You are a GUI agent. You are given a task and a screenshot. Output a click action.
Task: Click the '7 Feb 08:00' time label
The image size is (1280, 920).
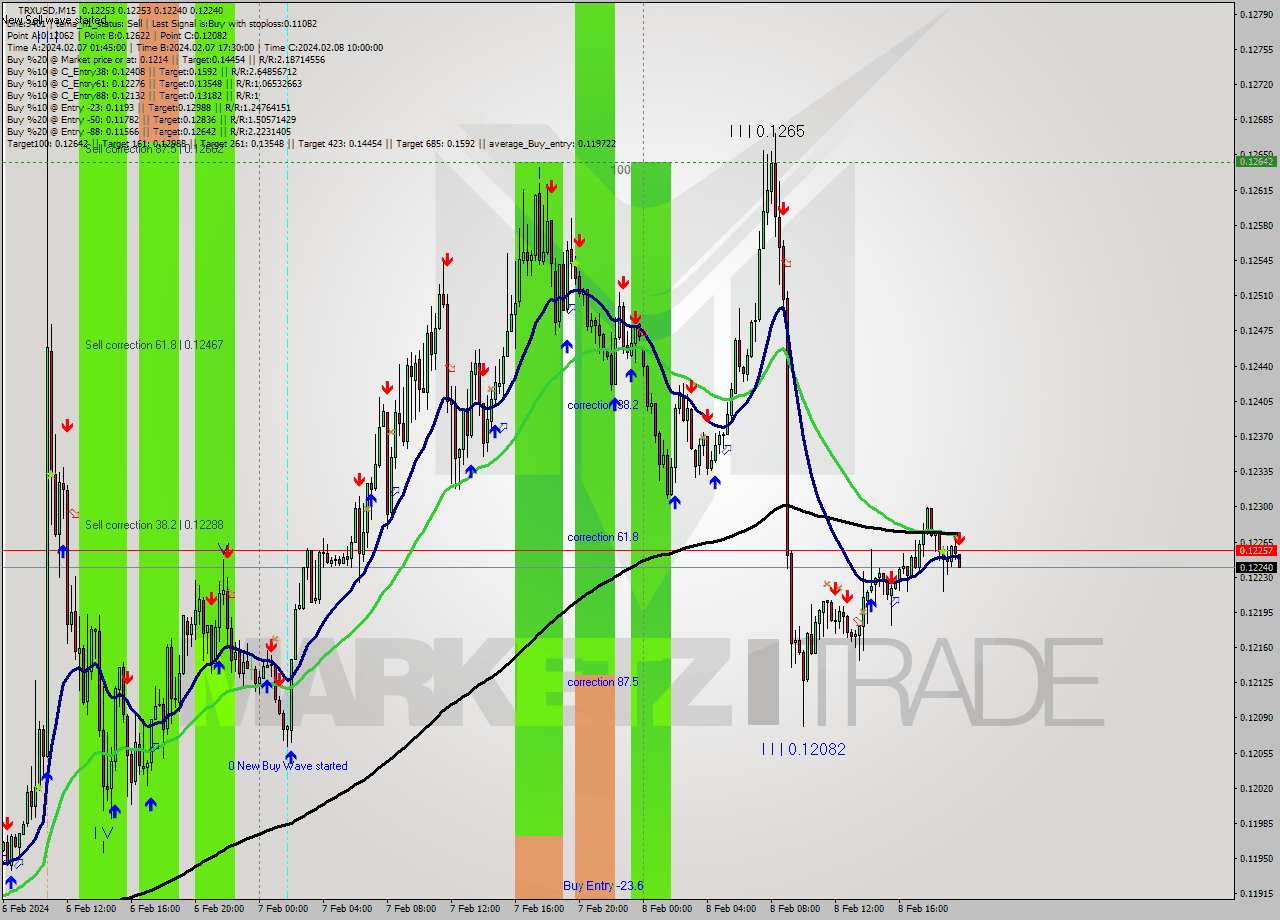411,909
